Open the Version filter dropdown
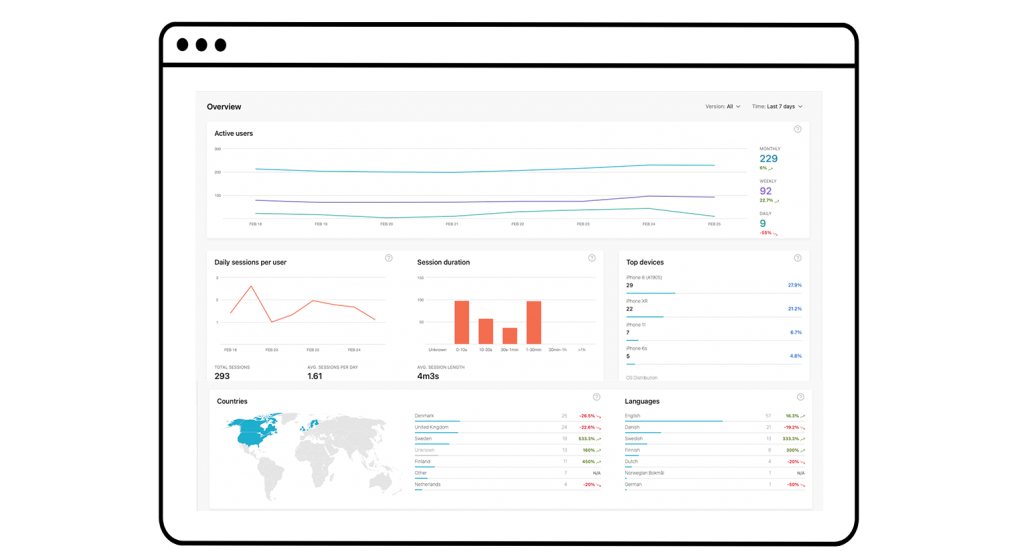The width and height of the screenshot is (1024, 560). [722, 106]
